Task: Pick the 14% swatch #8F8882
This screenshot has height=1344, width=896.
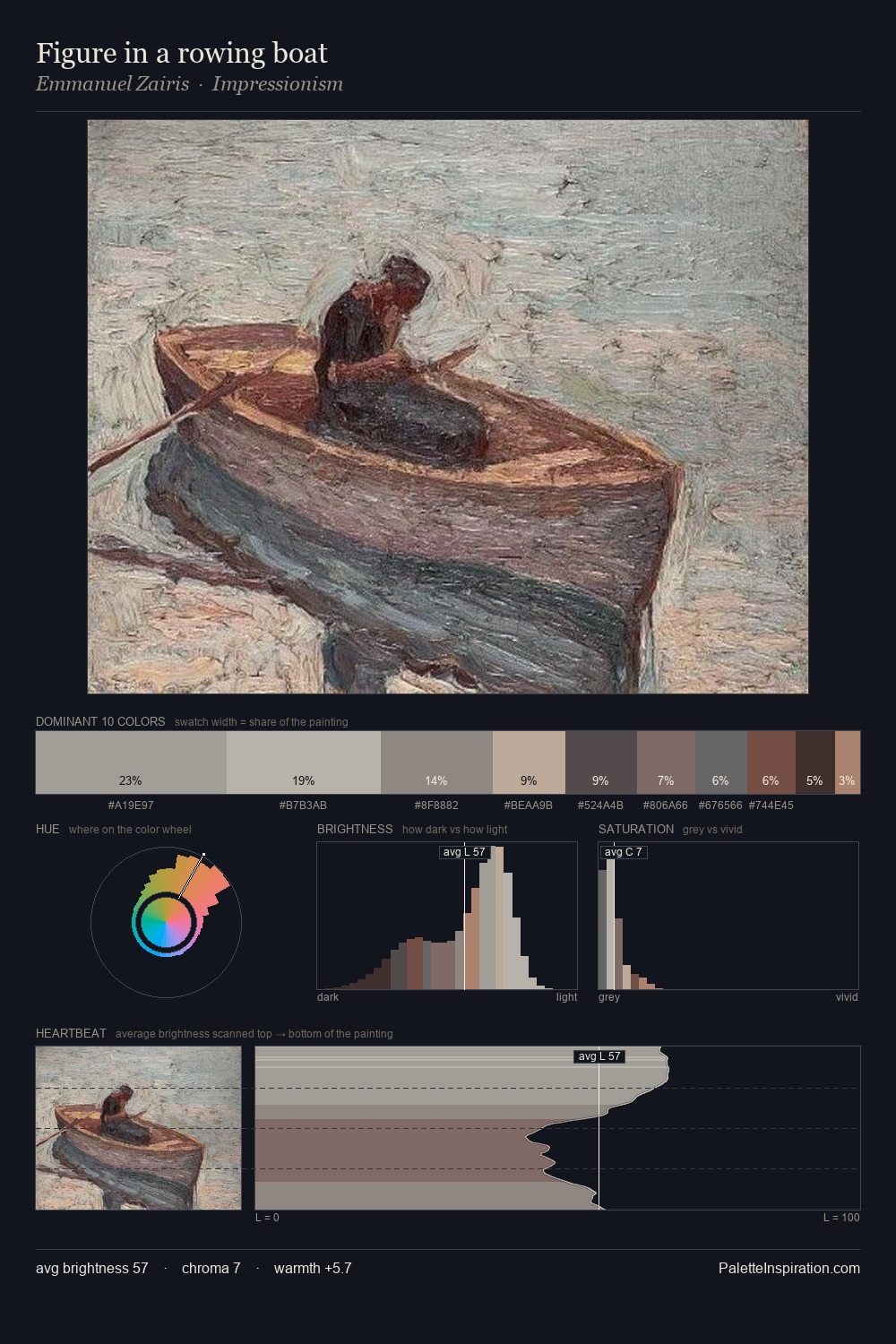Action: [x=436, y=762]
